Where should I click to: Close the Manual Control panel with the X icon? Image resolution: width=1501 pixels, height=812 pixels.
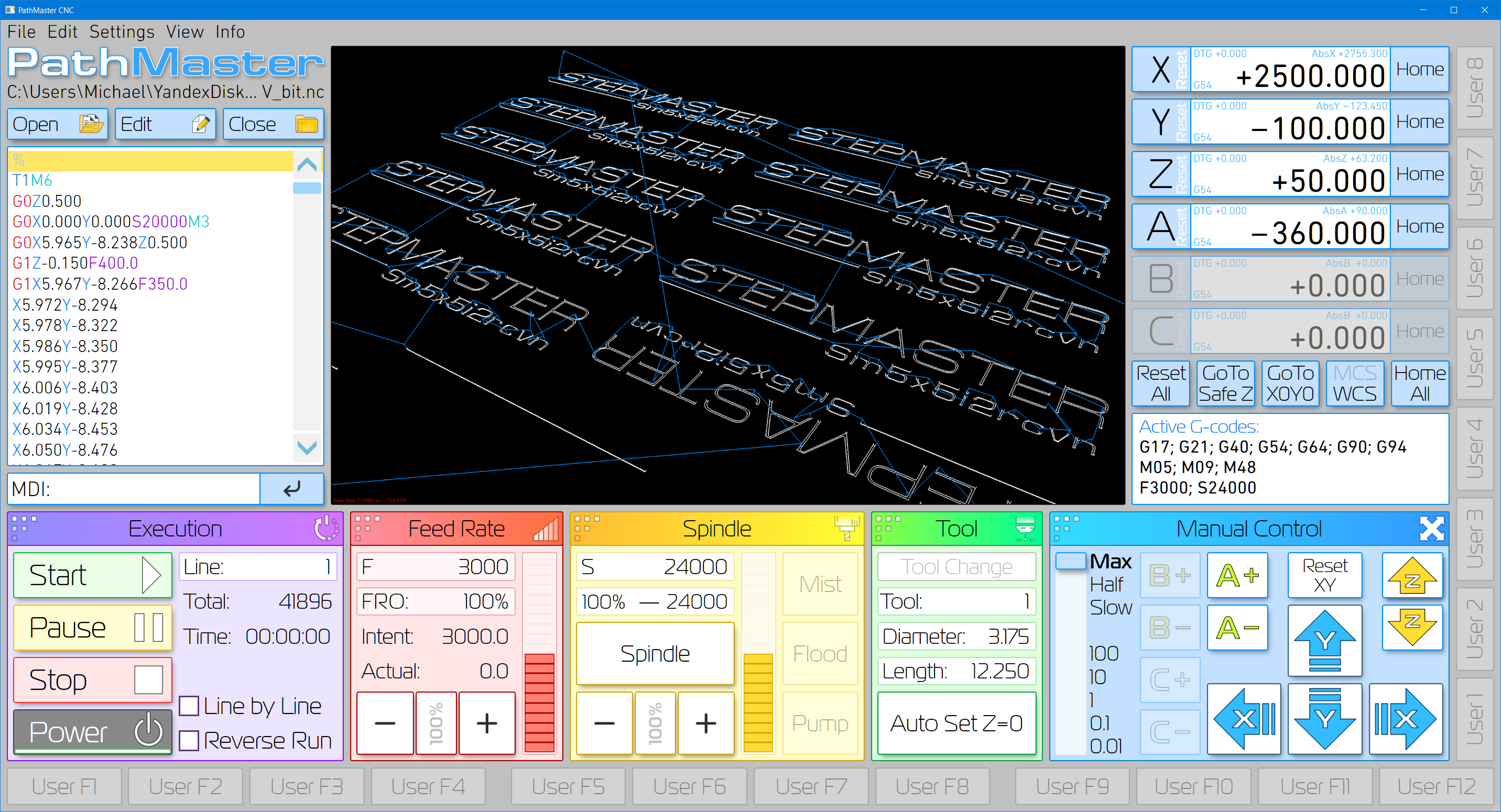[1431, 529]
